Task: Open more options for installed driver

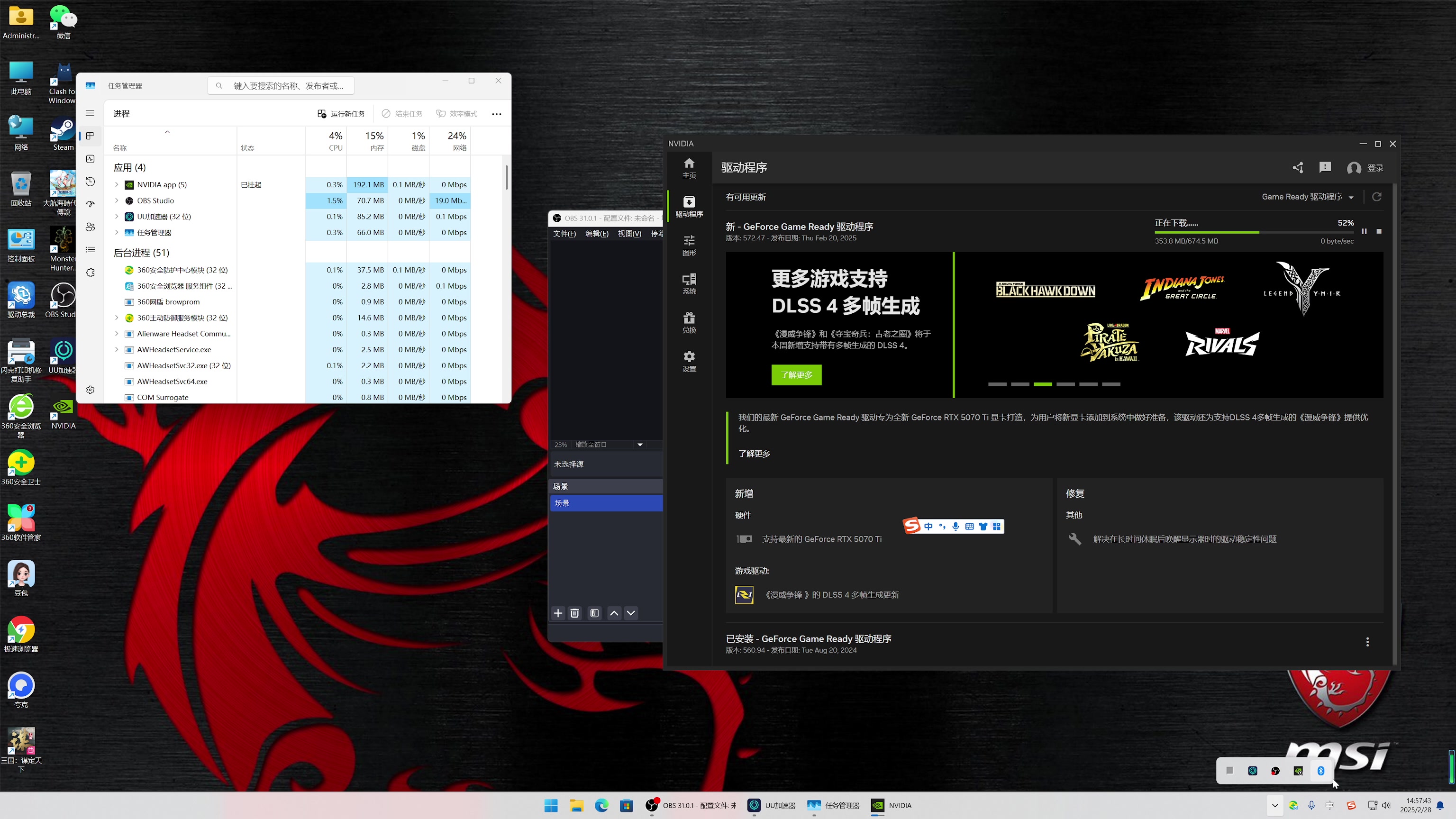Action: pos(1367,642)
